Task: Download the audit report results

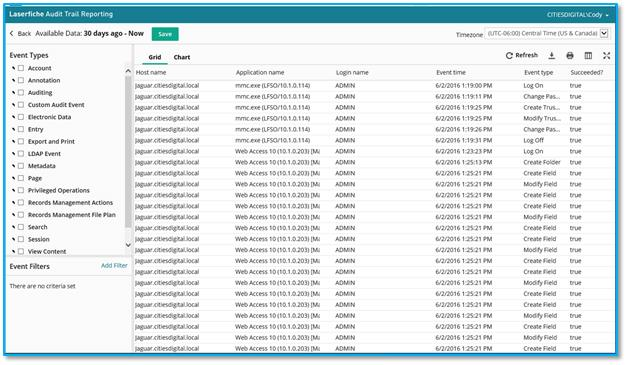Action: click(551, 56)
